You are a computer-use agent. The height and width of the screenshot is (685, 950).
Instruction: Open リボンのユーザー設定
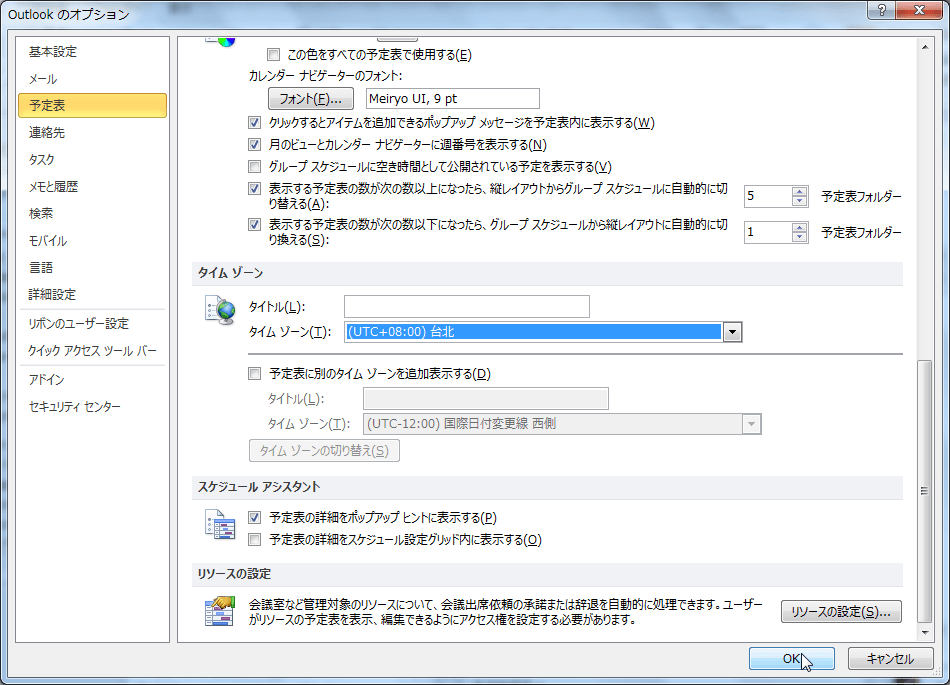(92, 323)
